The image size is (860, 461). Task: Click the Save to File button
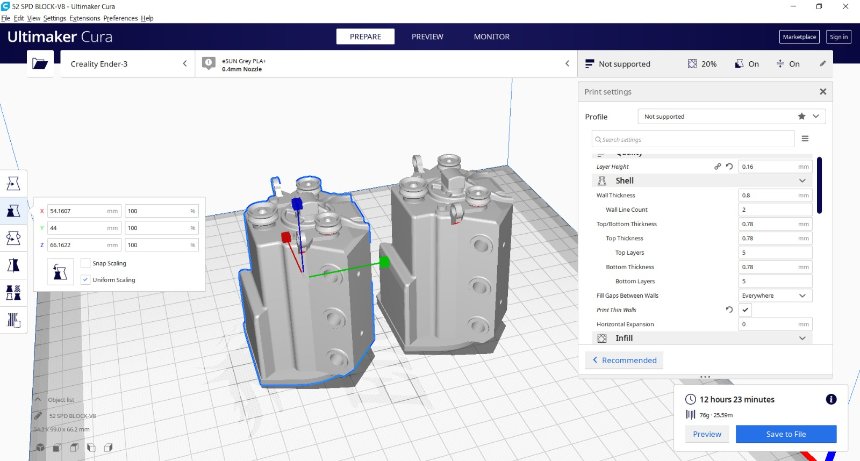tap(786, 434)
